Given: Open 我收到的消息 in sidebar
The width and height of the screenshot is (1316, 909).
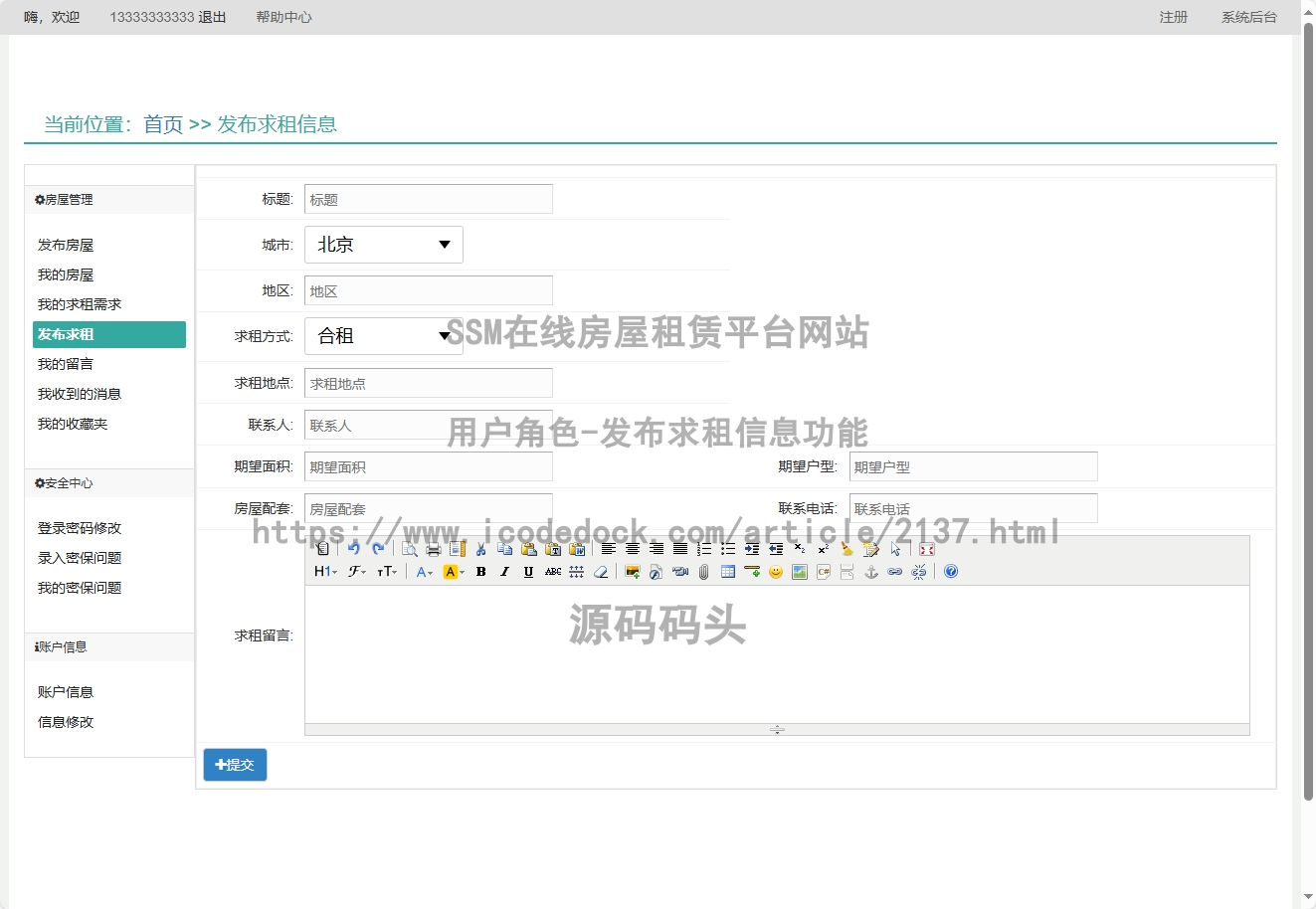Looking at the screenshot, I should coord(80,394).
